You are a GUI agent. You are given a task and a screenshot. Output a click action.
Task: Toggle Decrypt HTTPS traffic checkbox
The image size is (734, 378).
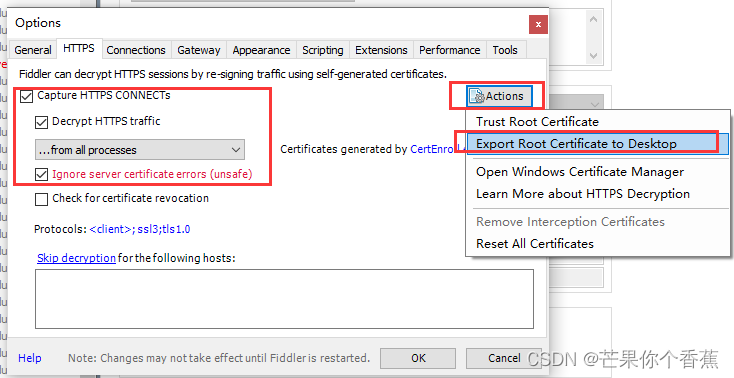(x=42, y=122)
